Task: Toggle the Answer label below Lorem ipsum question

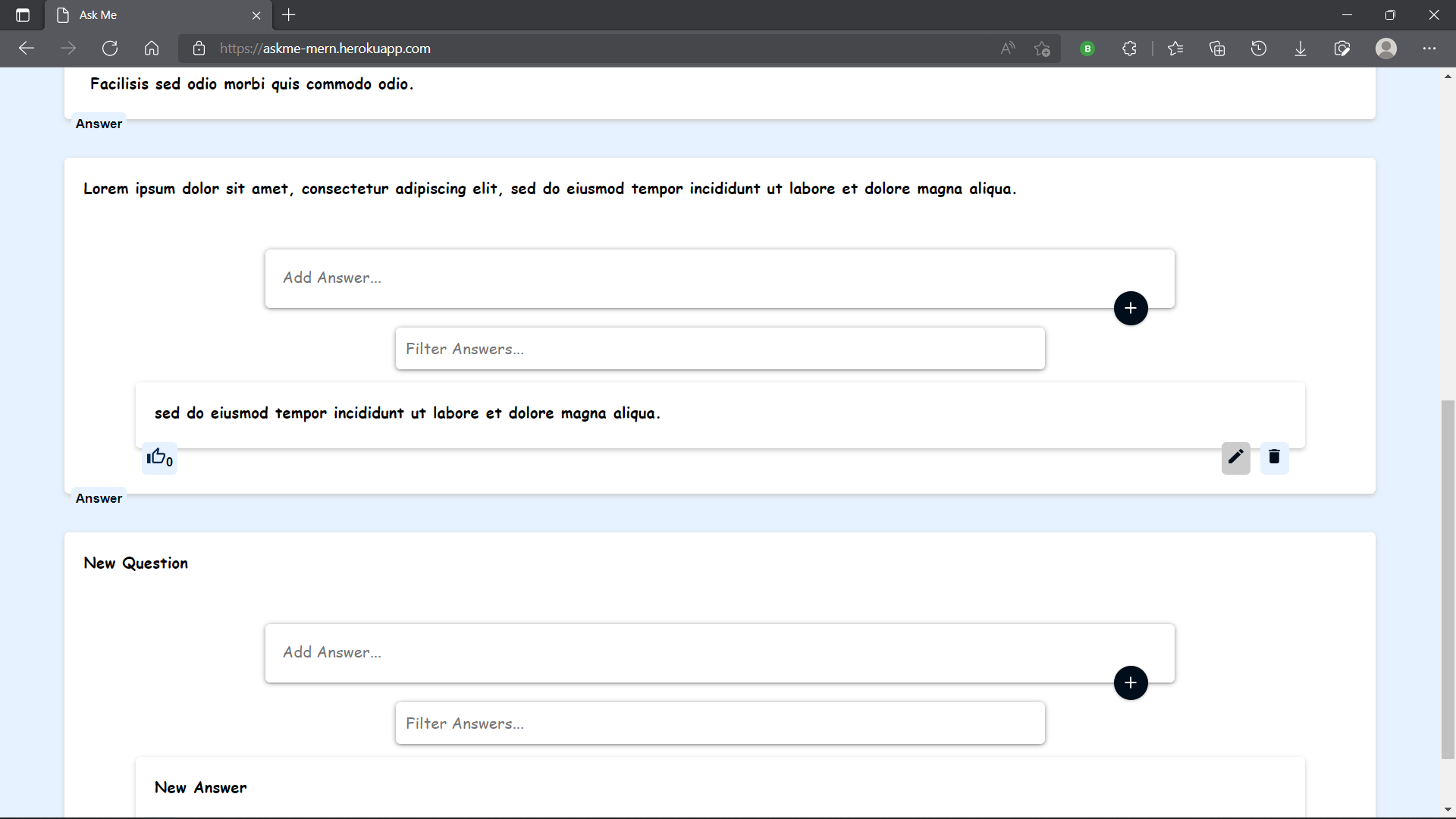Action: [x=99, y=498]
